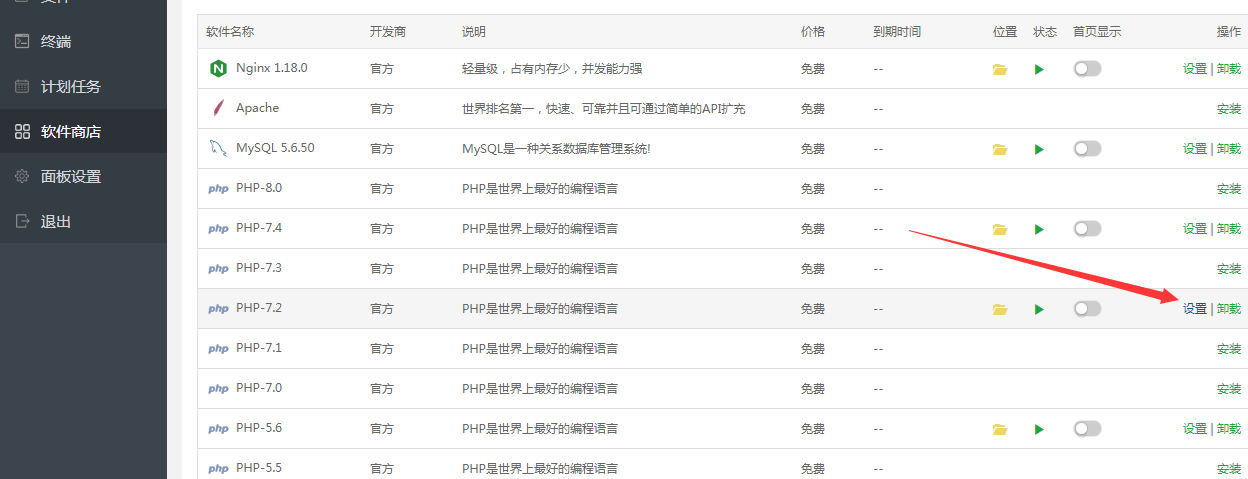Open 设置 for MySQL 5.6.50
Viewport: 1248px width, 479px height.
click(x=1194, y=149)
